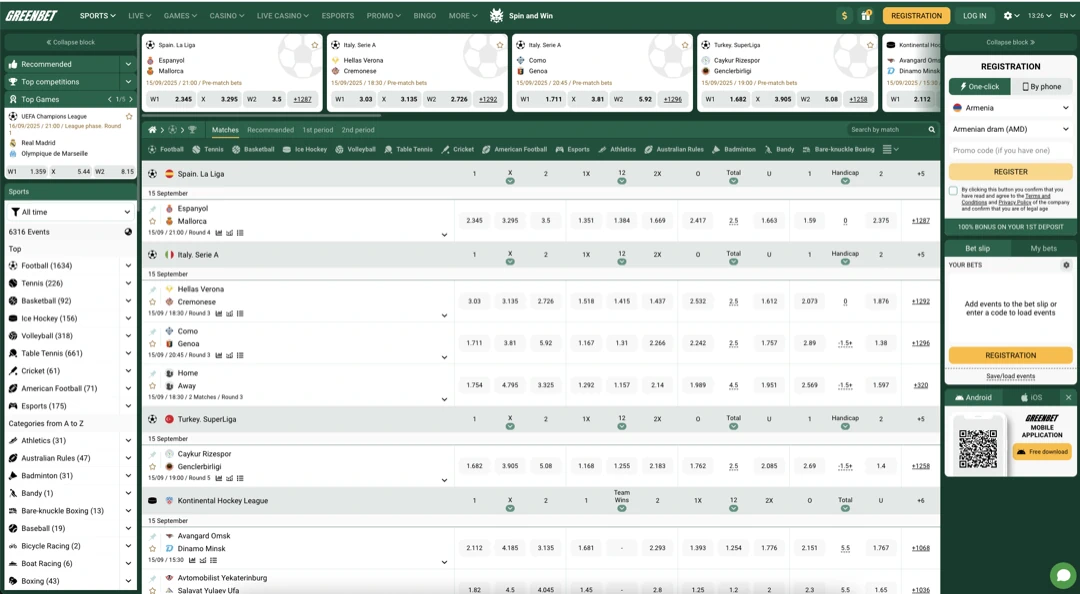The height and width of the screenshot is (594, 1080).
Task: Select the Tennis sport filter icon
Action: pos(196,150)
